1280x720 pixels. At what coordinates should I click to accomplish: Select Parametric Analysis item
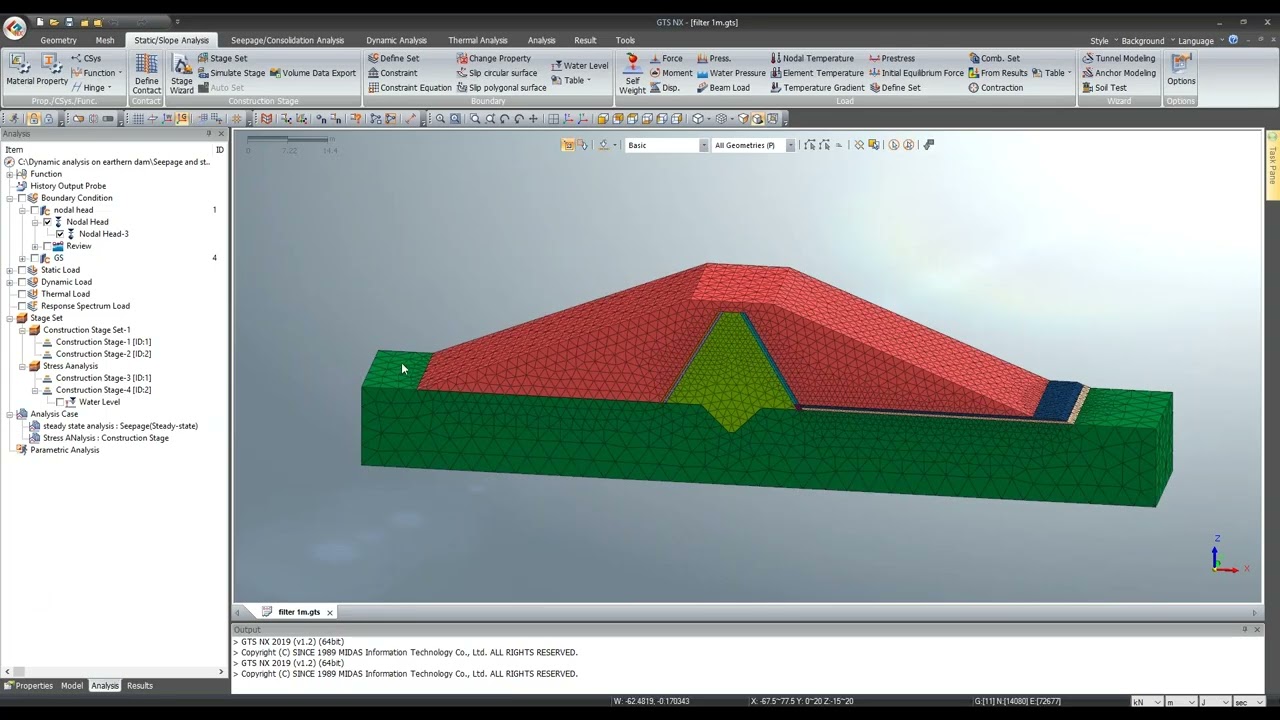[64, 450]
